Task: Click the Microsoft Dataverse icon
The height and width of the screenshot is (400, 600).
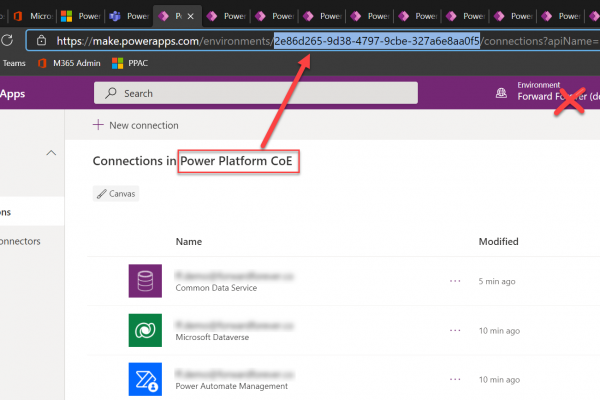Action: point(145,330)
